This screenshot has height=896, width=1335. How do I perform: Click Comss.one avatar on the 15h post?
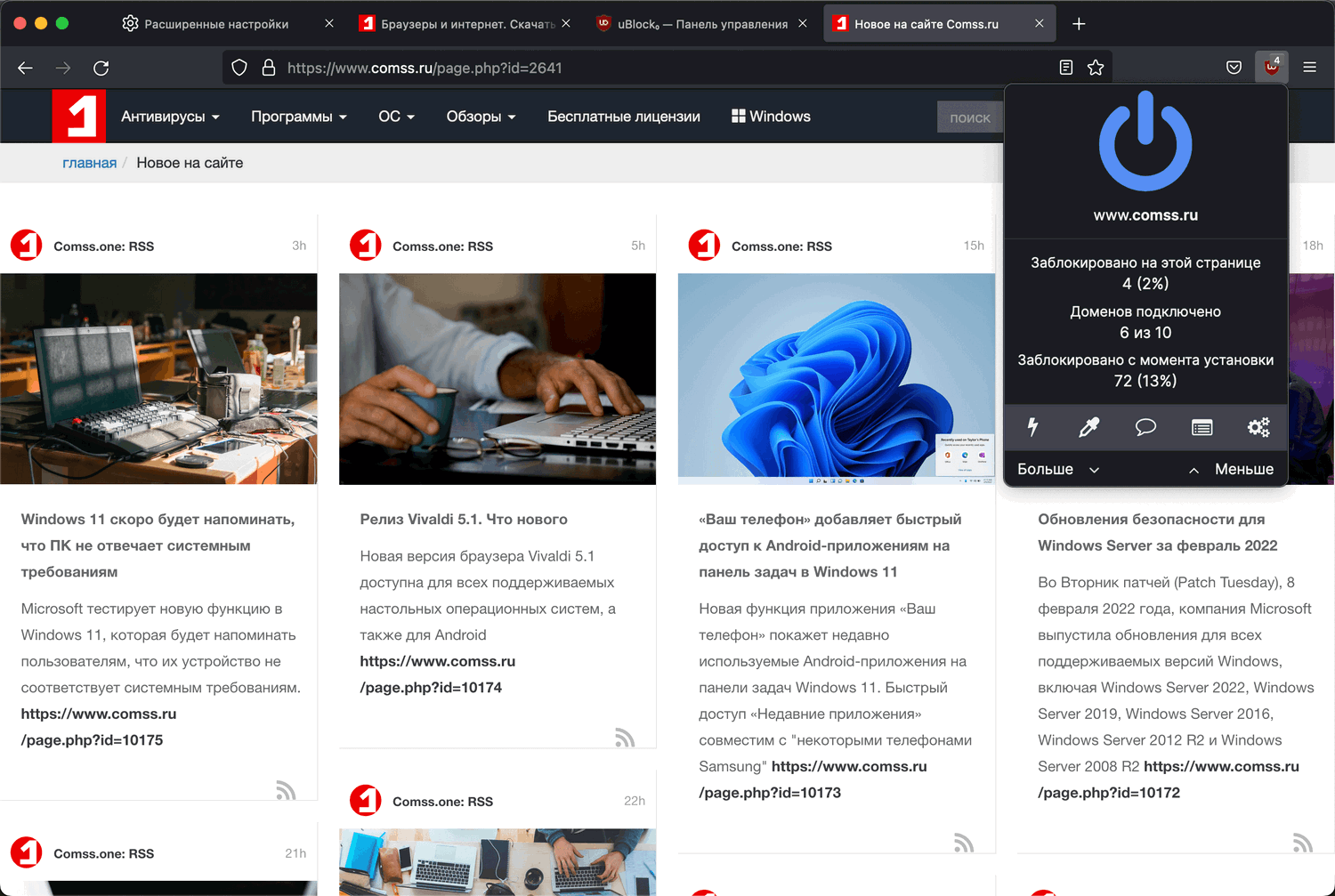pyautogui.click(x=705, y=246)
